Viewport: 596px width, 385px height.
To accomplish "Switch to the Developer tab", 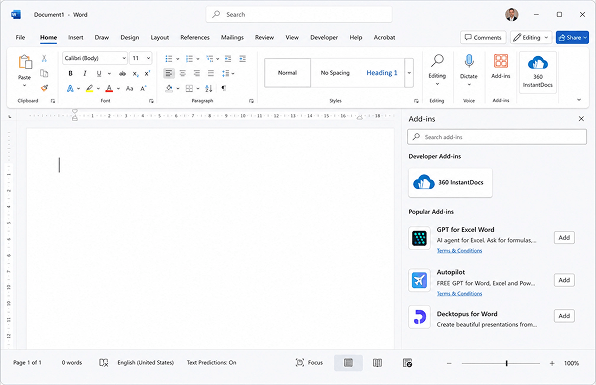I will 324,37.
